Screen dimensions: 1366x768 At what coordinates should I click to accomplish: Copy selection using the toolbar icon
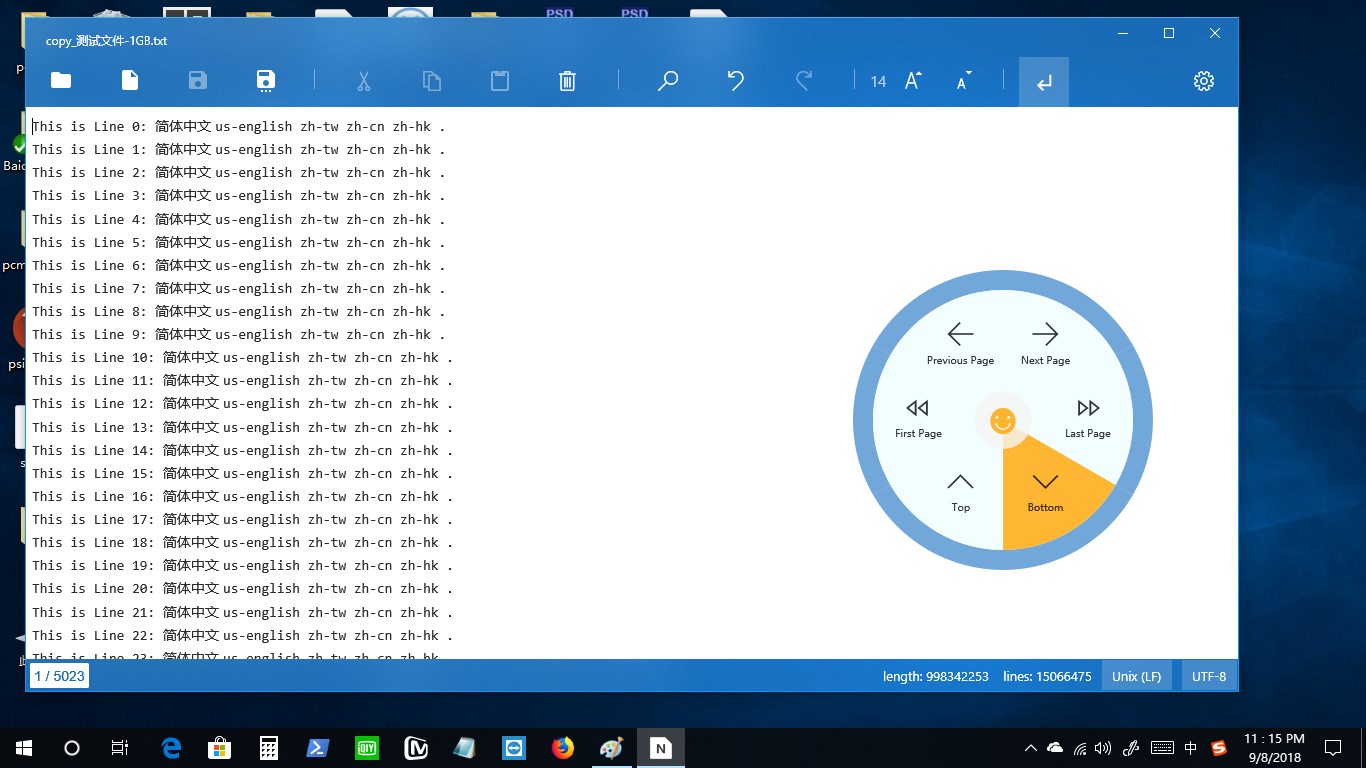(x=432, y=81)
